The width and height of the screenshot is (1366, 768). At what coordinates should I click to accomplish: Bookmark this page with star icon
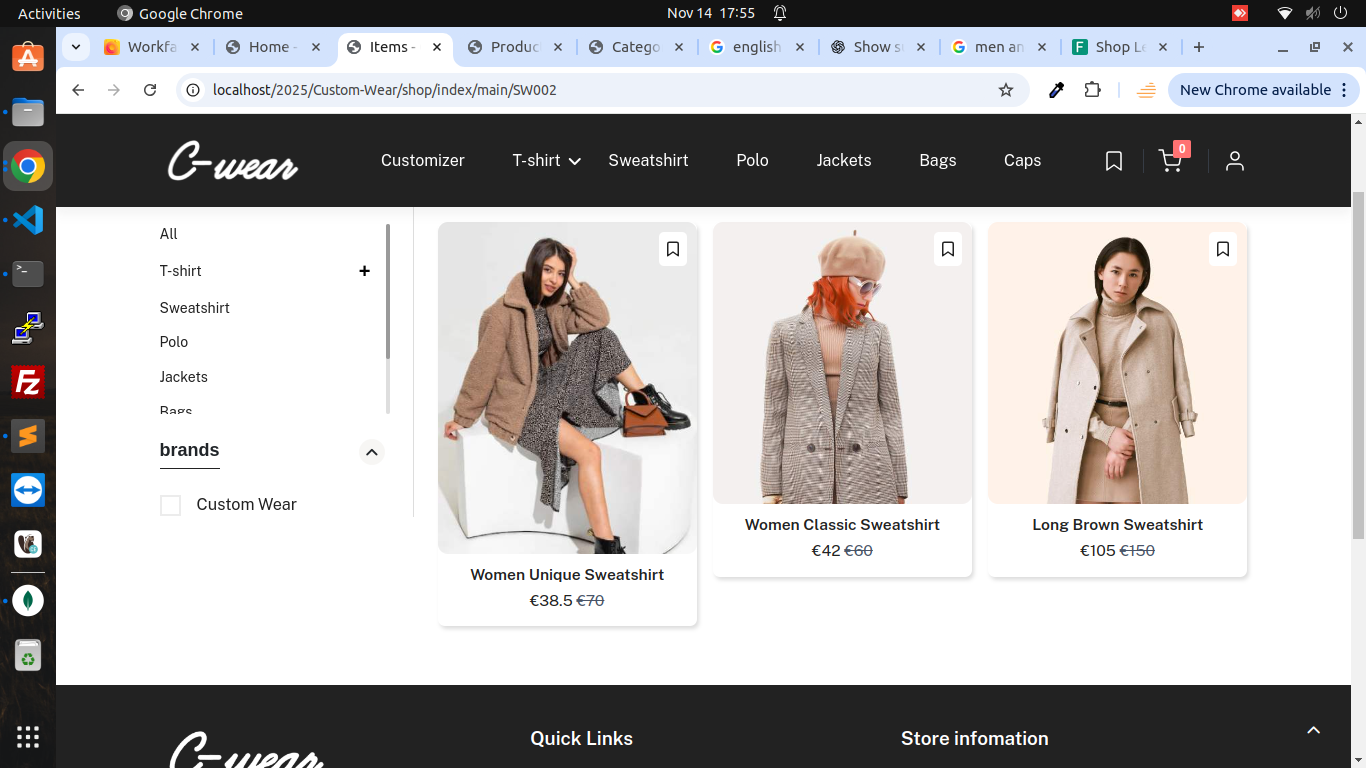pos(1006,90)
